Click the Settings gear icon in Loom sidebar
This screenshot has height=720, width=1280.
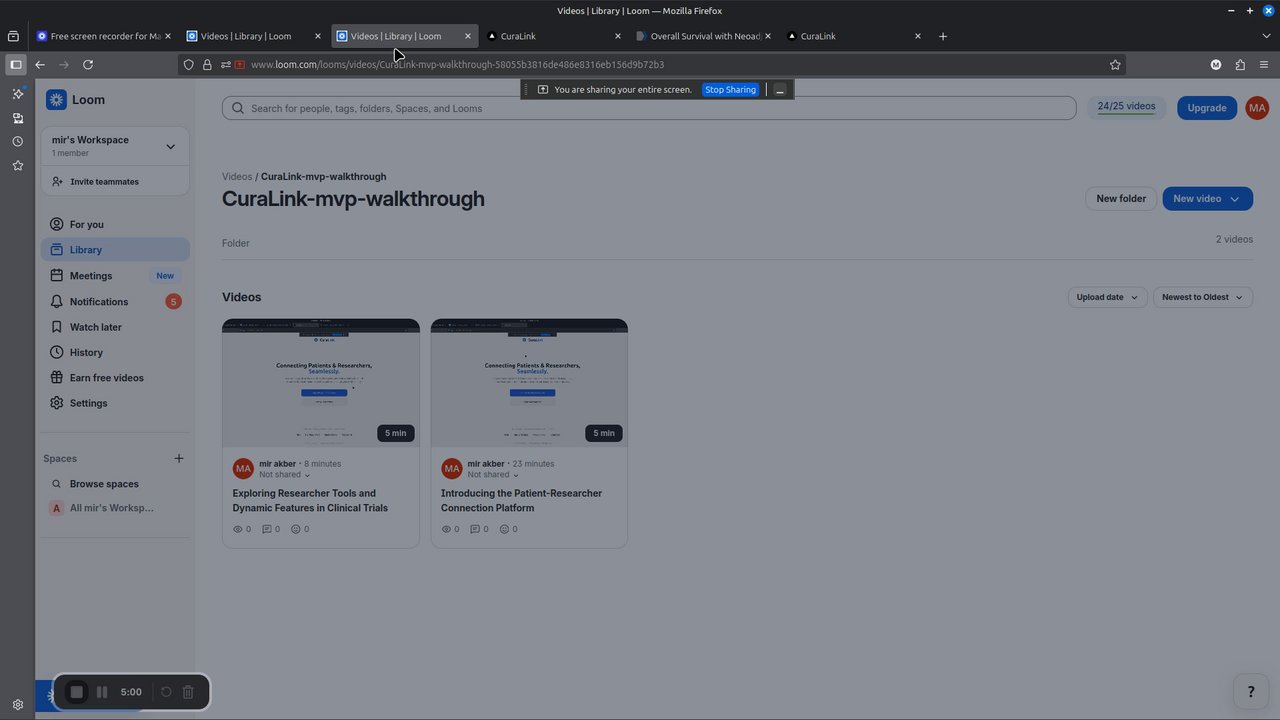[x=56, y=403]
